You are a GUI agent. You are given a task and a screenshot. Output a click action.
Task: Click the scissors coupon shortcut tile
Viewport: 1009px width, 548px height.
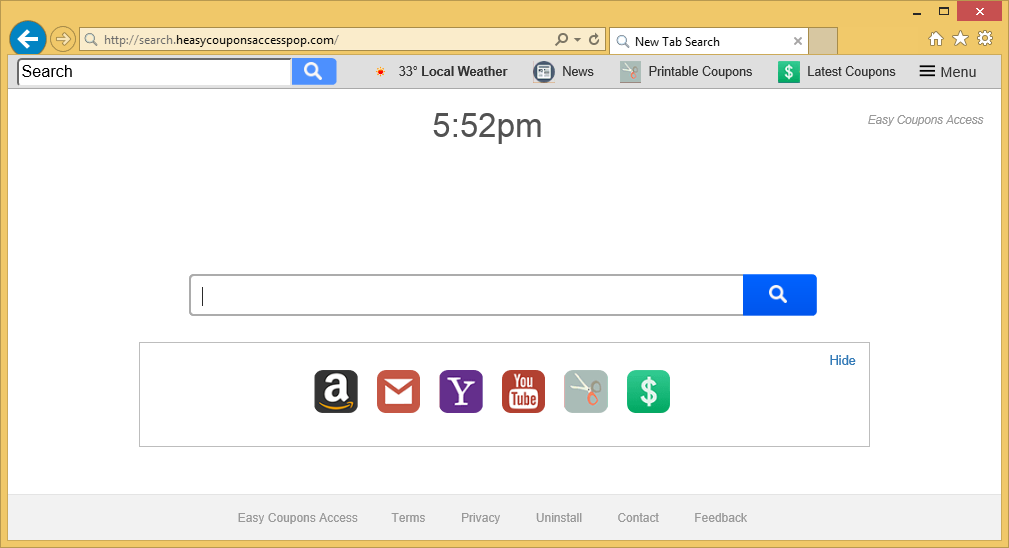[x=586, y=392]
